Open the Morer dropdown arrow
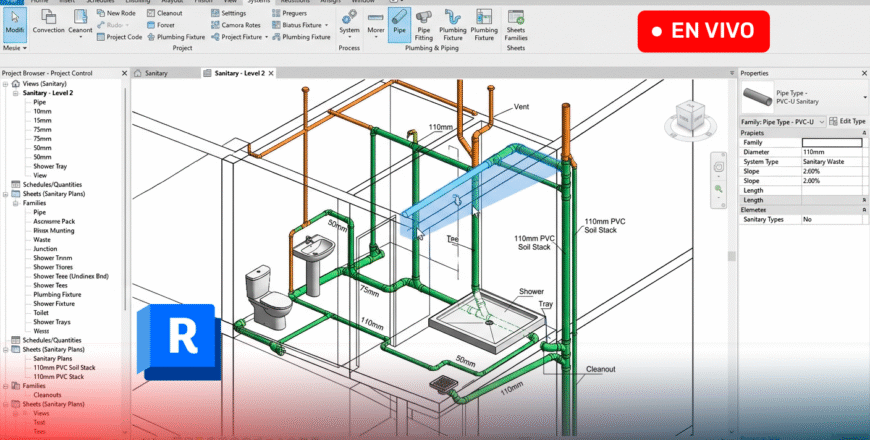The width and height of the screenshot is (870, 440). click(x=376, y=37)
